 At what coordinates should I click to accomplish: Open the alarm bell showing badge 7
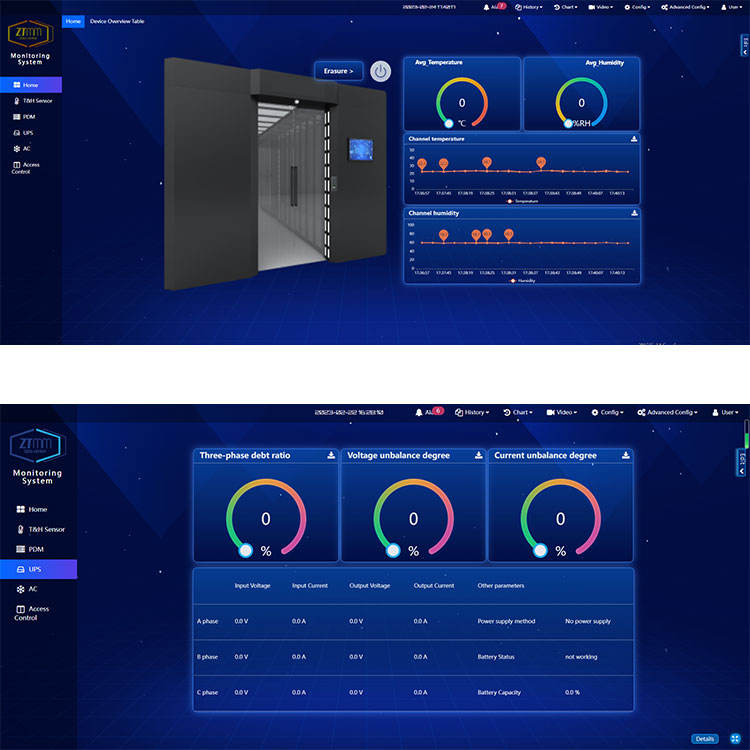(x=487, y=7)
